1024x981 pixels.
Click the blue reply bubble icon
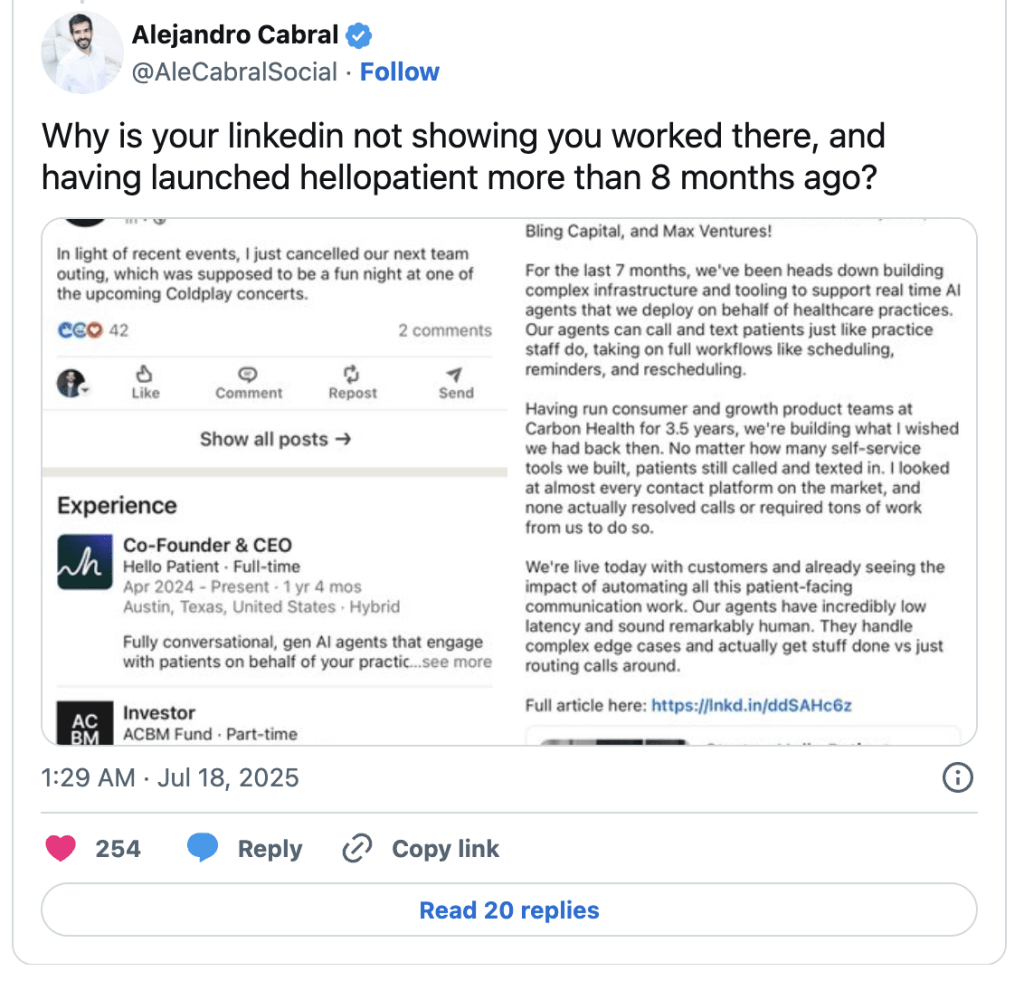tap(202, 848)
